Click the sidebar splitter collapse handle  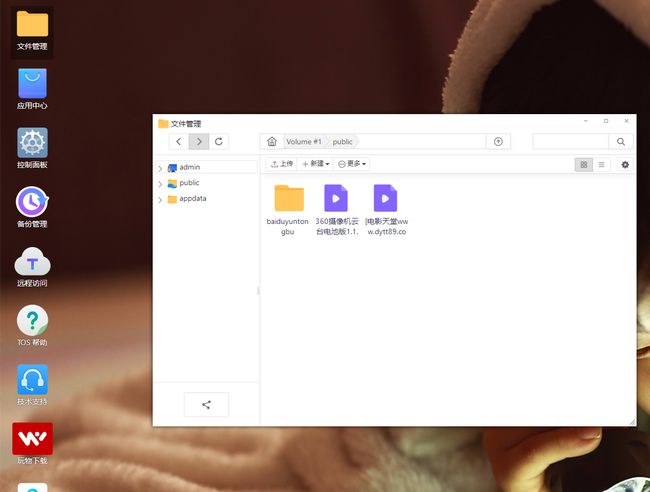(259, 291)
